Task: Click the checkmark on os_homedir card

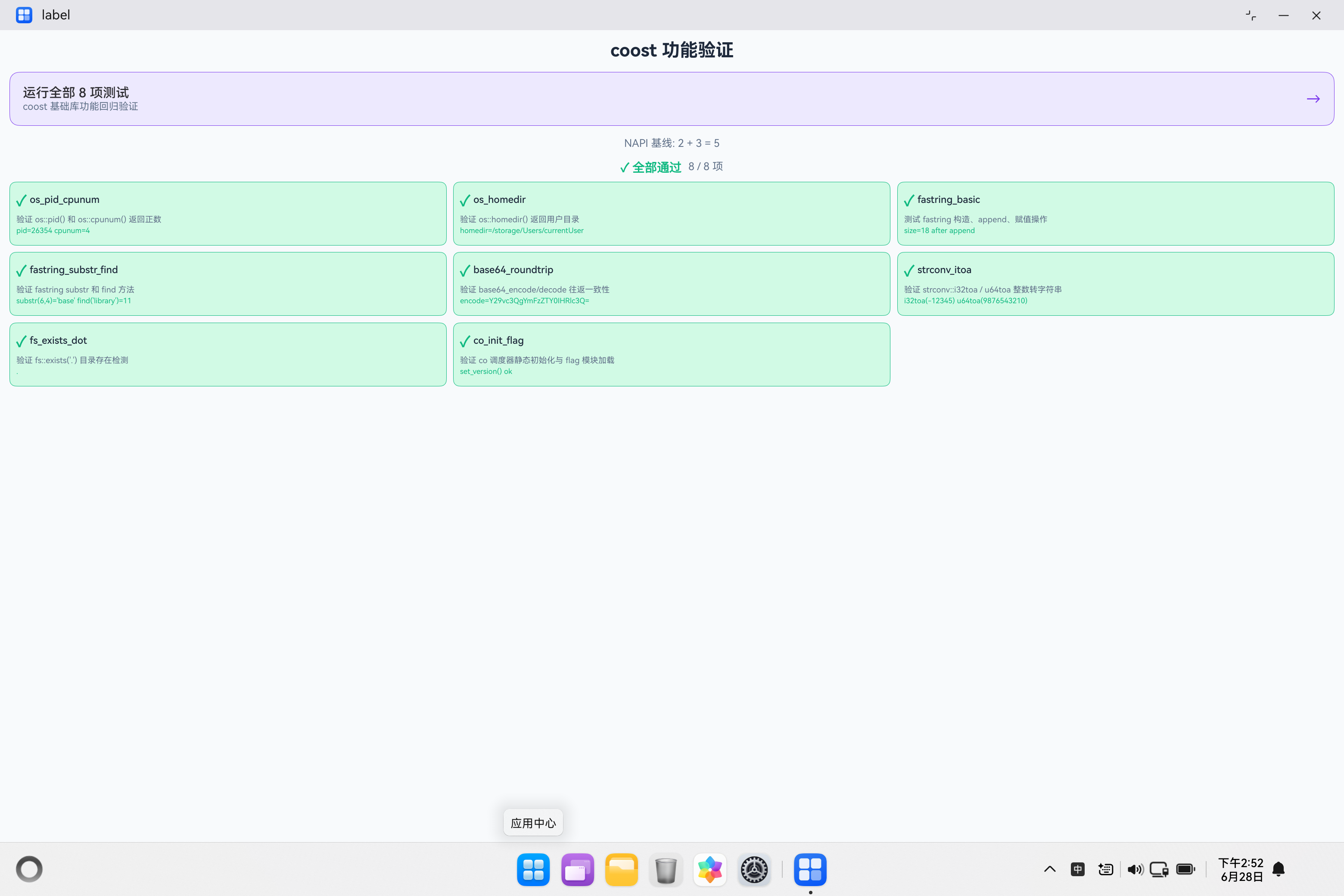Action: (465, 201)
